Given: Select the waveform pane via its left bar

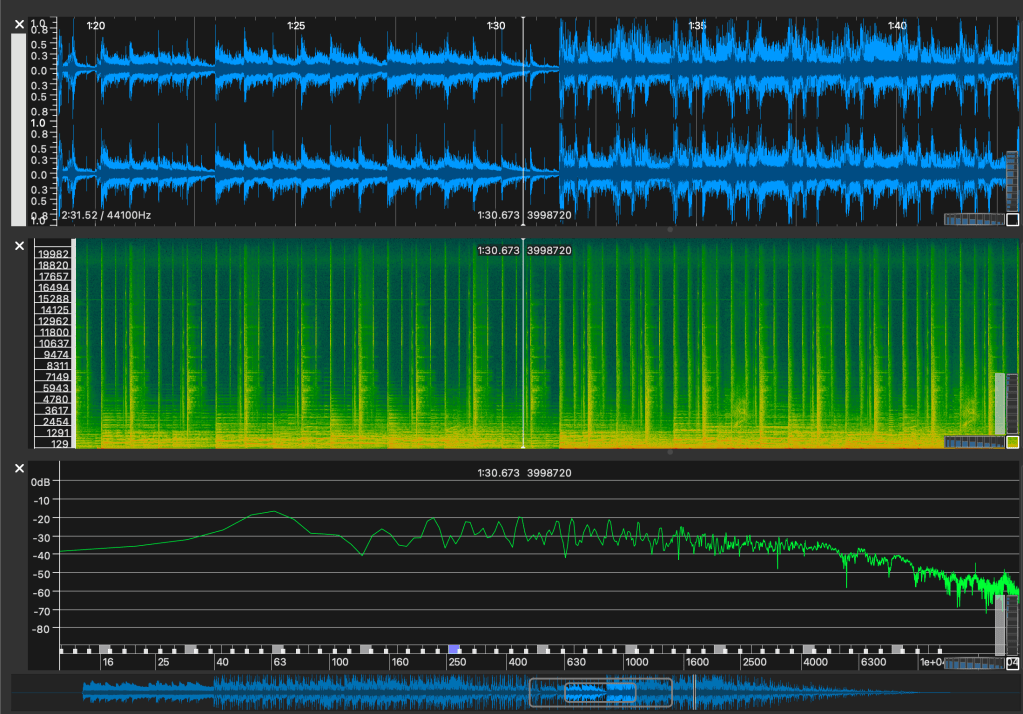Looking at the screenshot, I should [x=18, y=130].
